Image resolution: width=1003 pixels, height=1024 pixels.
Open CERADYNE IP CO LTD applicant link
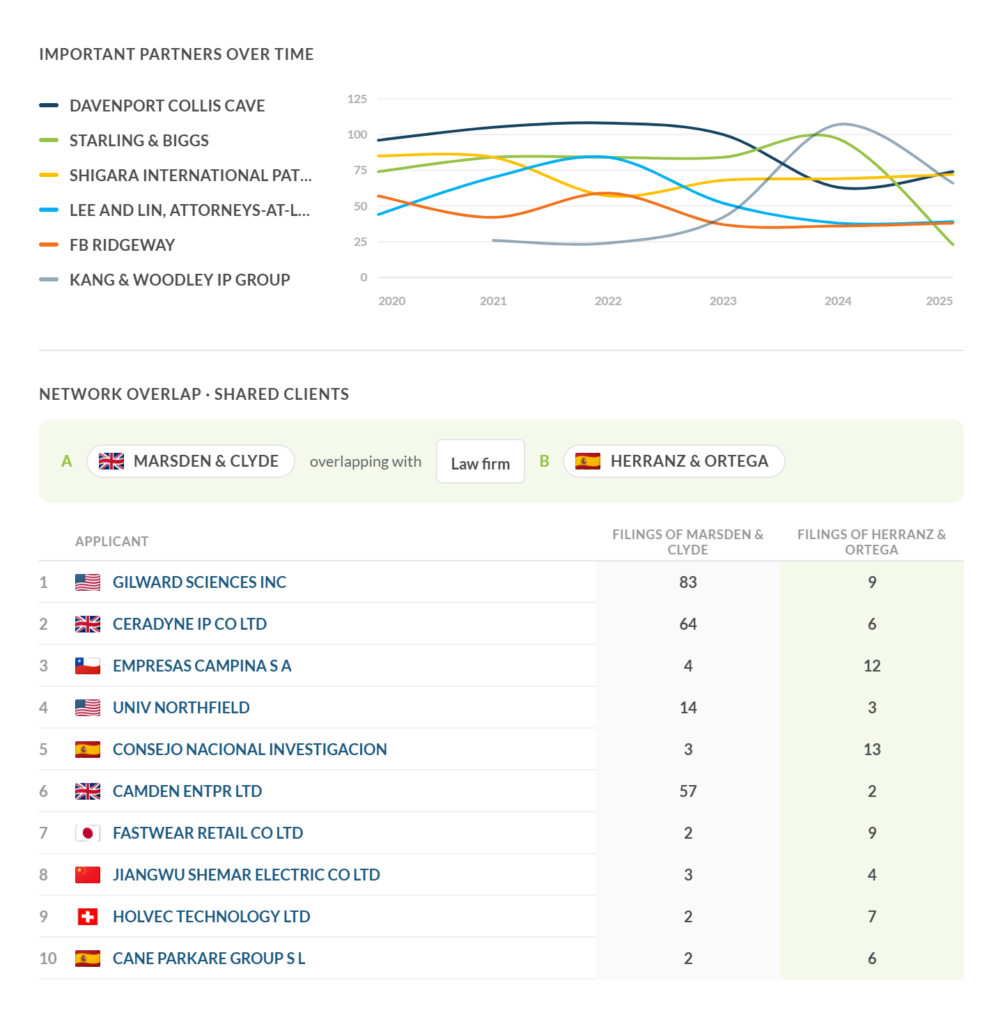coord(189,624)
